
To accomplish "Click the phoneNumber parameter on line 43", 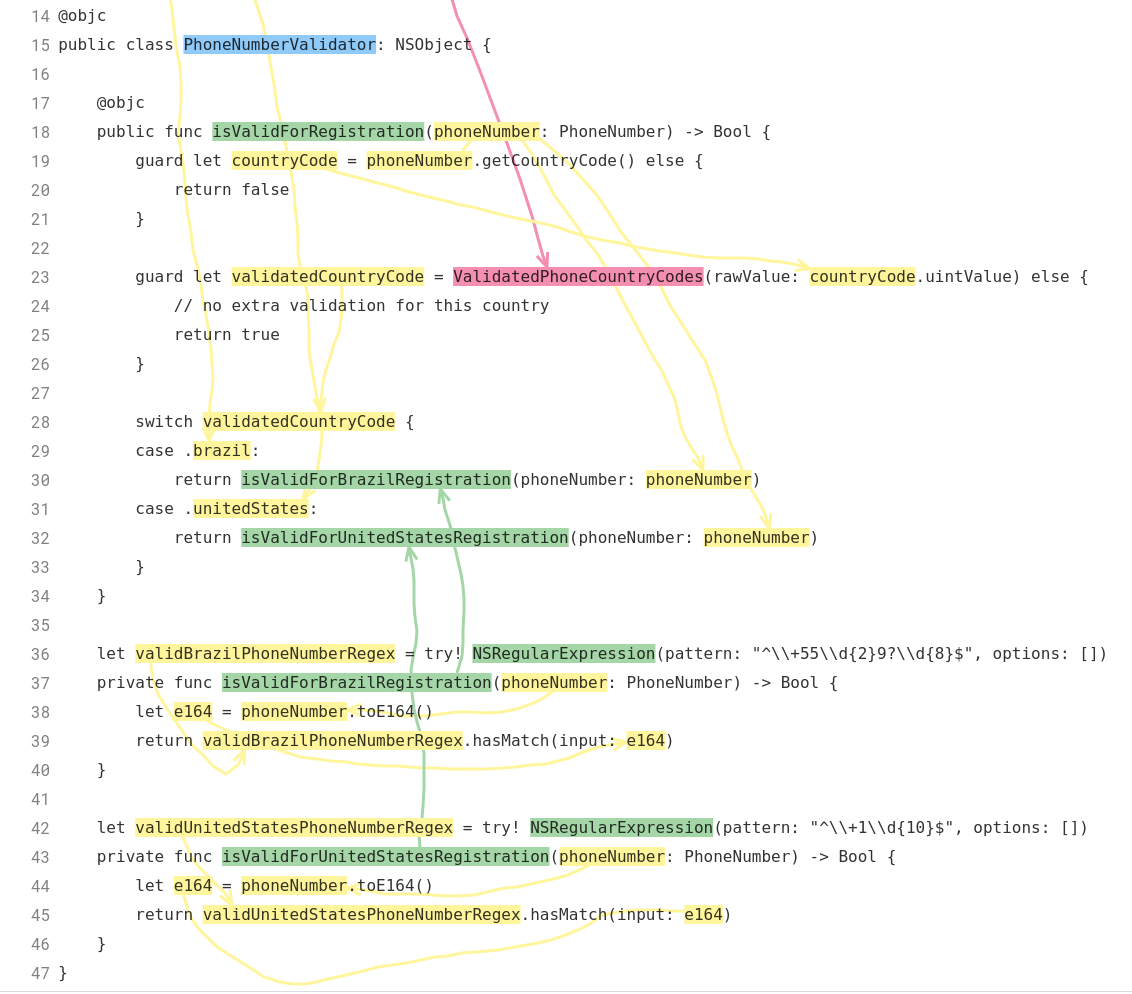I will [x=612, y=856].
